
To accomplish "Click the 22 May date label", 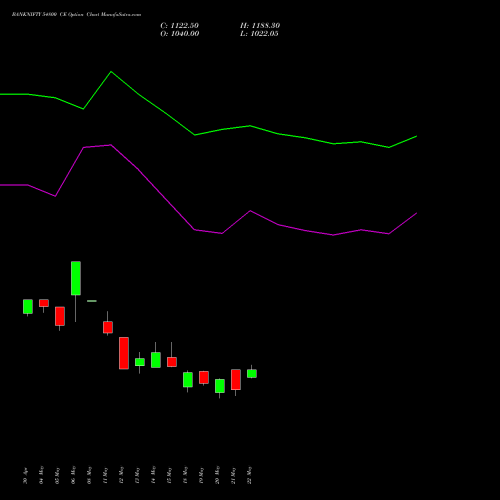I will (250, 475).
